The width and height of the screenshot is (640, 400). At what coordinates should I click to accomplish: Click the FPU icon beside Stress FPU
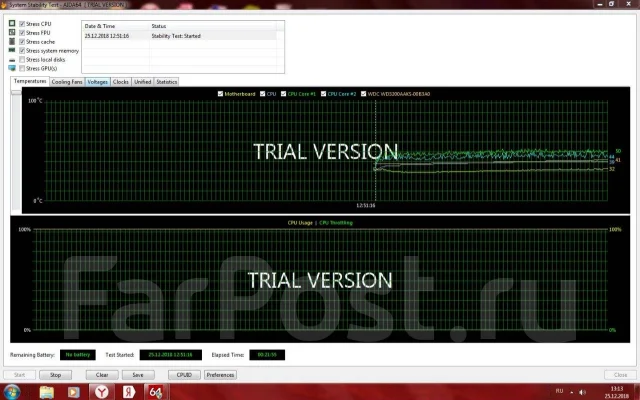point(12,32)
